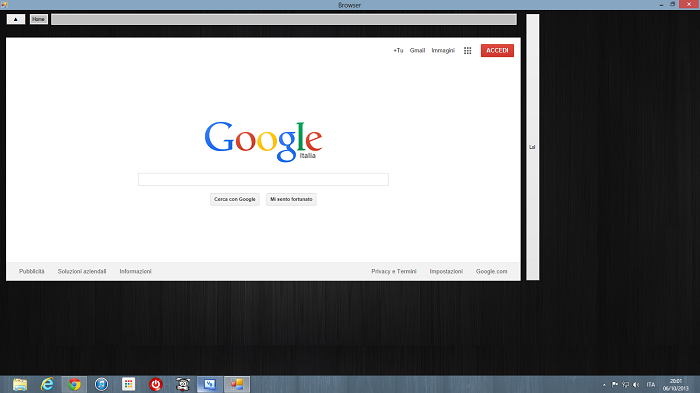The image size is (700, 393).
Task: Click the Home button
Action: coord(38,19)
